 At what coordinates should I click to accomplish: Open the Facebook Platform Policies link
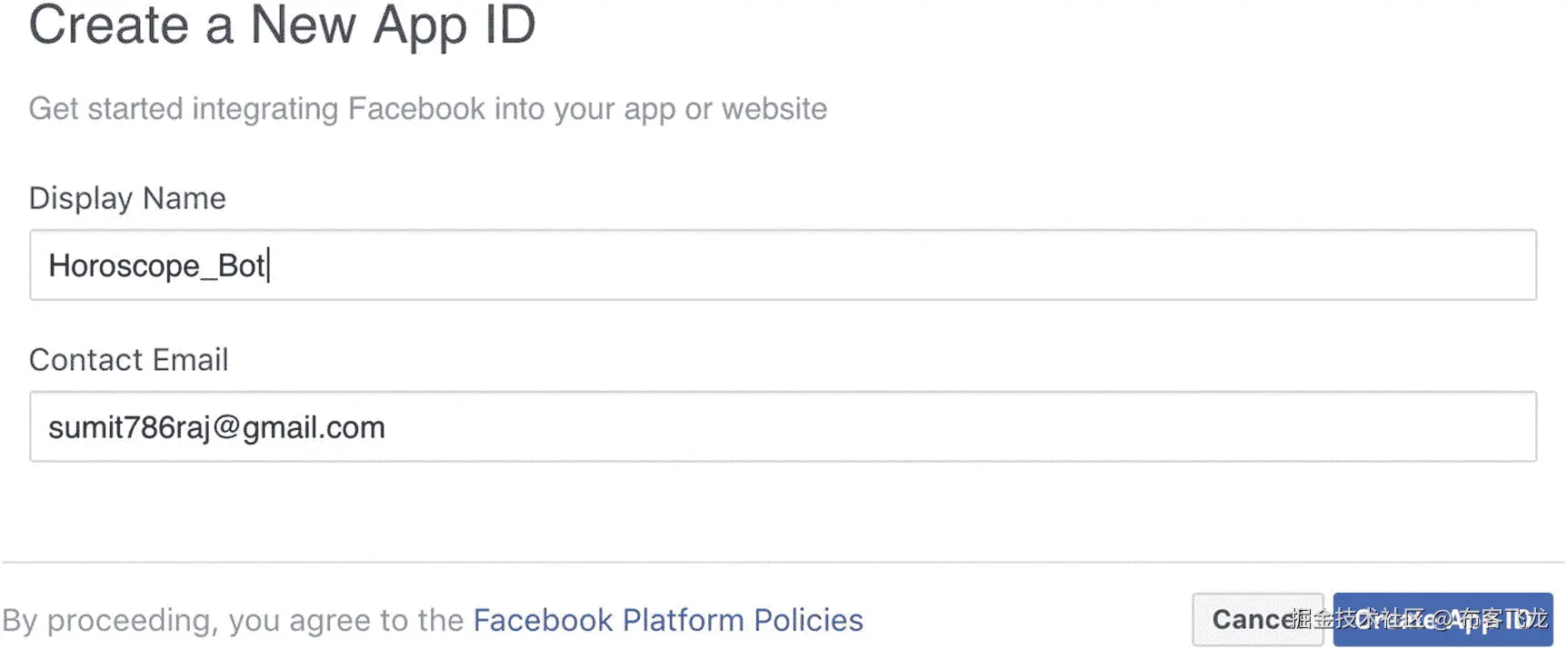click(x=667, y=620)
